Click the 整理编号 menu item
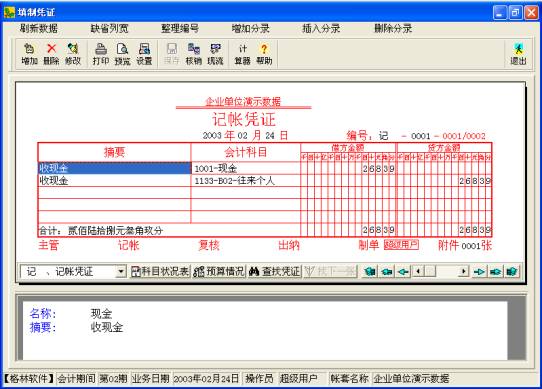The image size is (542, 389). coord(180,28)
